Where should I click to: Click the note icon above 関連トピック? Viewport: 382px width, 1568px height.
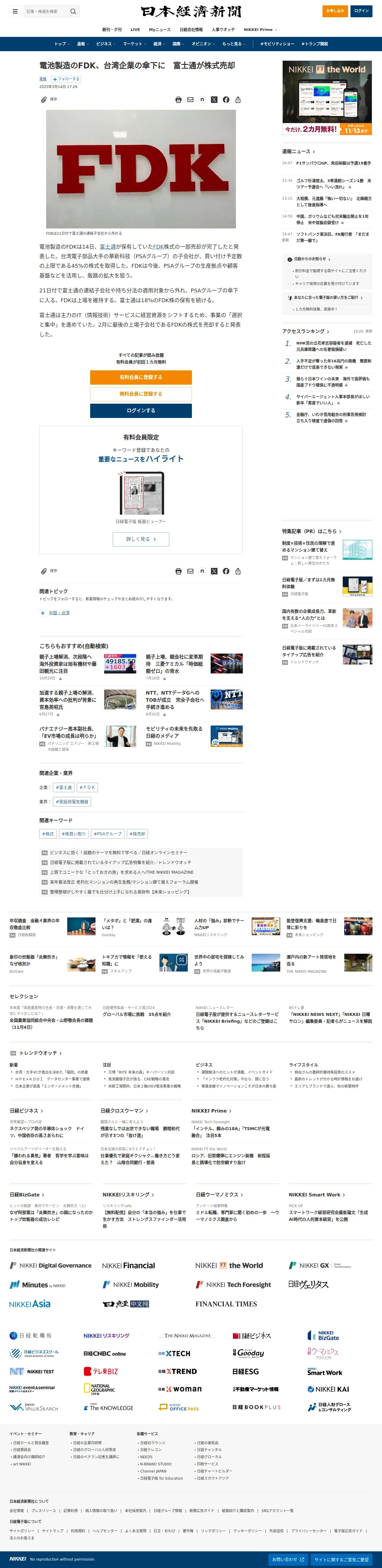(202, 571)
